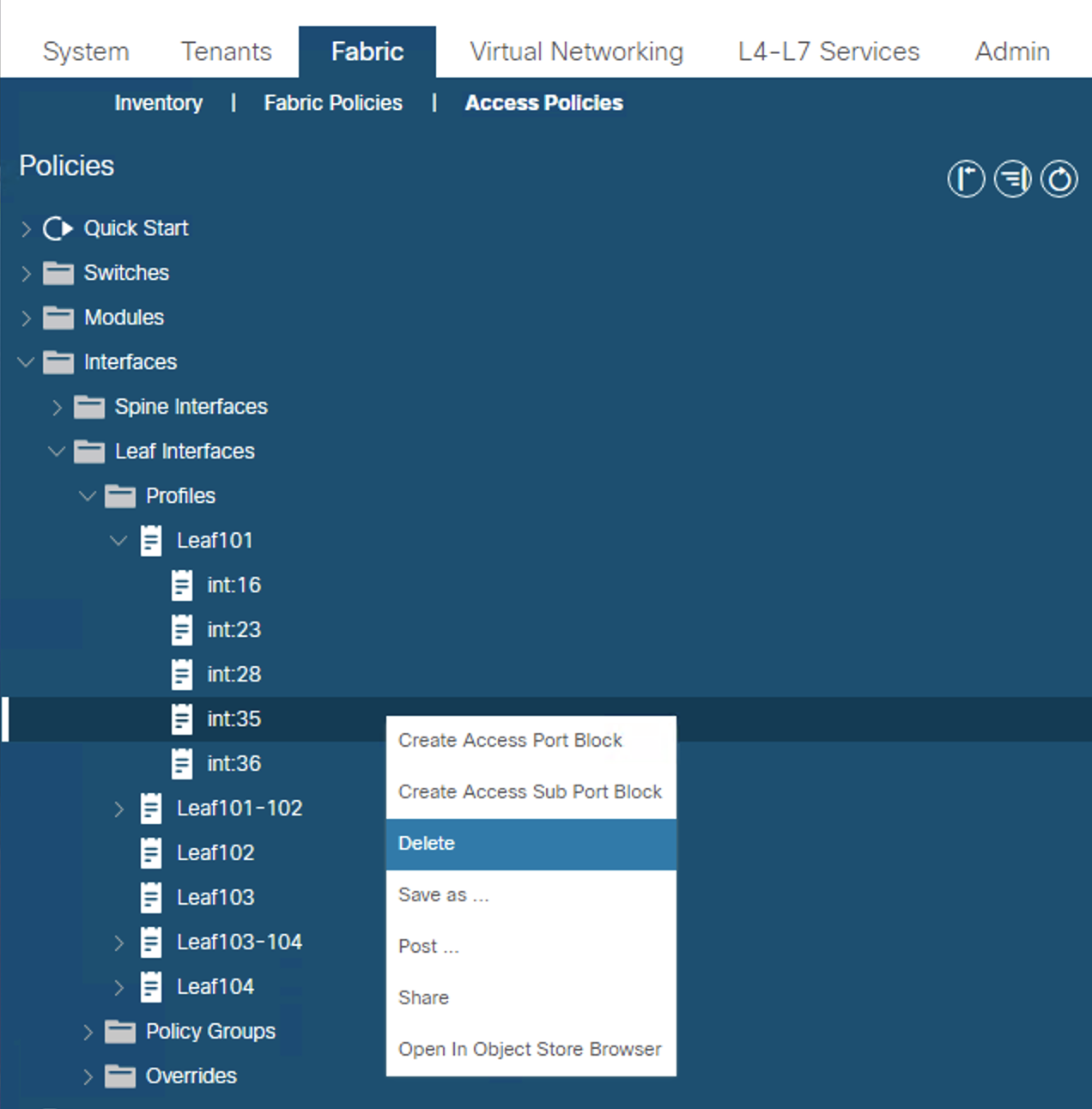Collapse the Policies navigation pane
The width and height of the screenshot is (1092, 1109).
point(966,179)
